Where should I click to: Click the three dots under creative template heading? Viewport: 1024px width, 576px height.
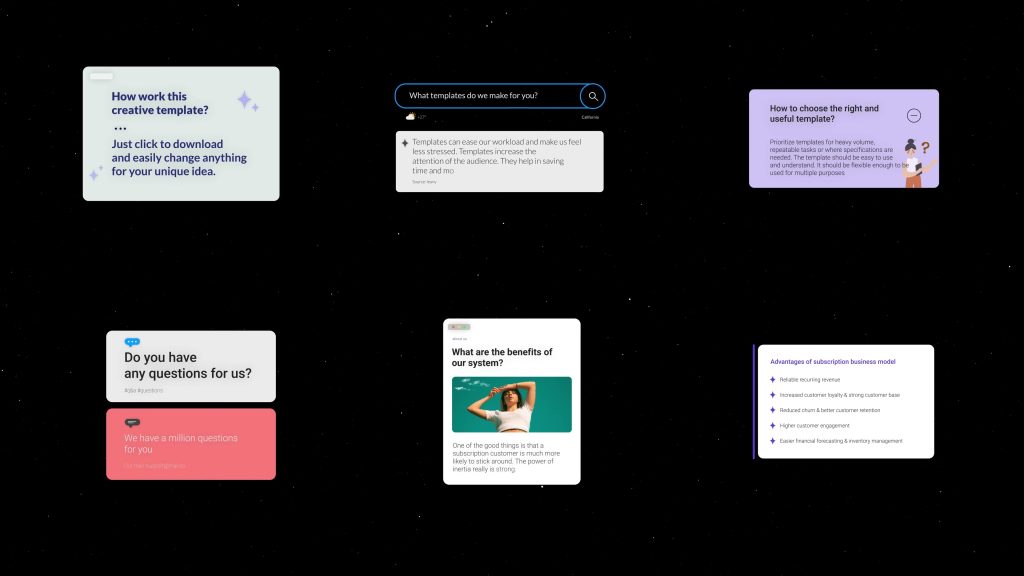pos(120,129)
